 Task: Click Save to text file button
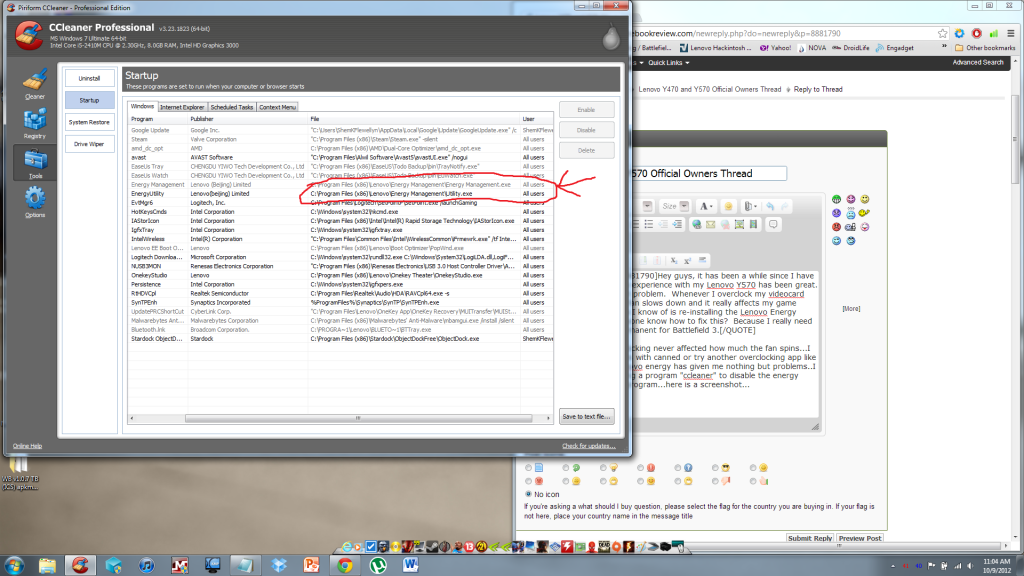click(586, 417)
